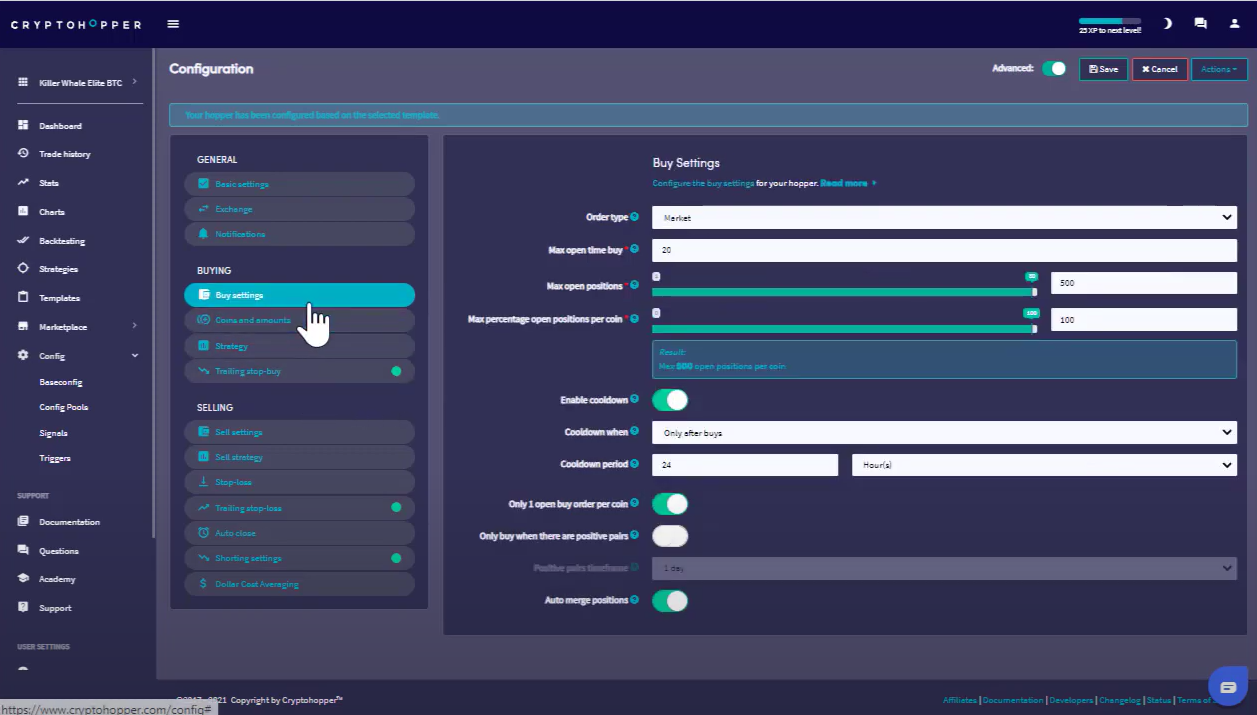Screen dimensions: 1257x715
Task: Follow the Read more link
Action: (x=844, y=184)
